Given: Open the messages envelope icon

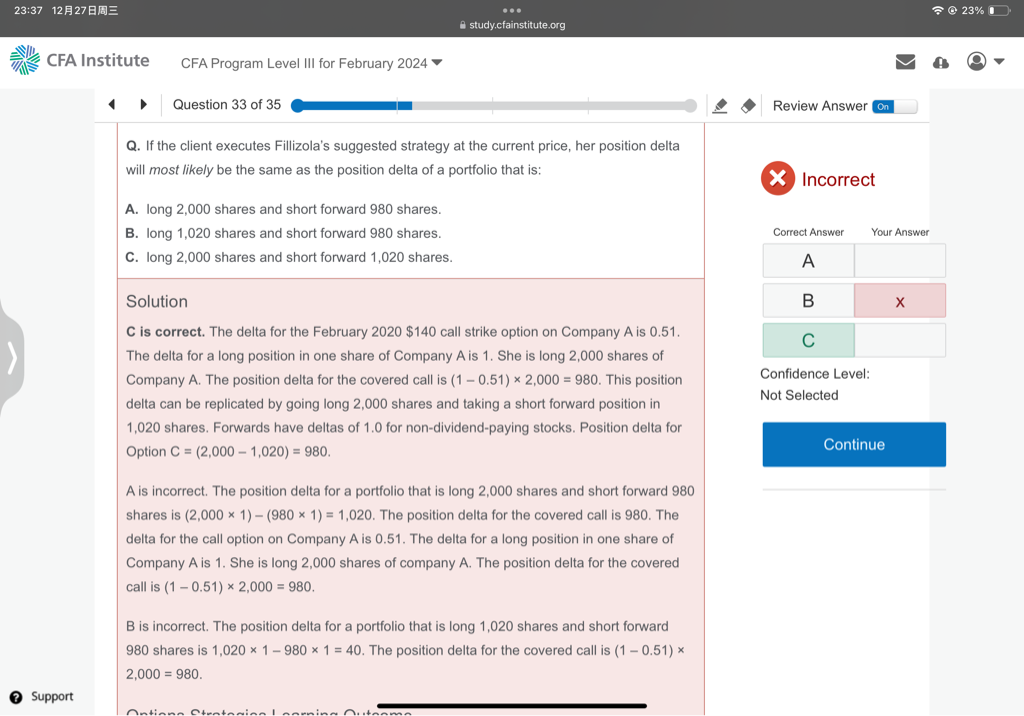Looking at the screenshot, I should coord(905,62).
